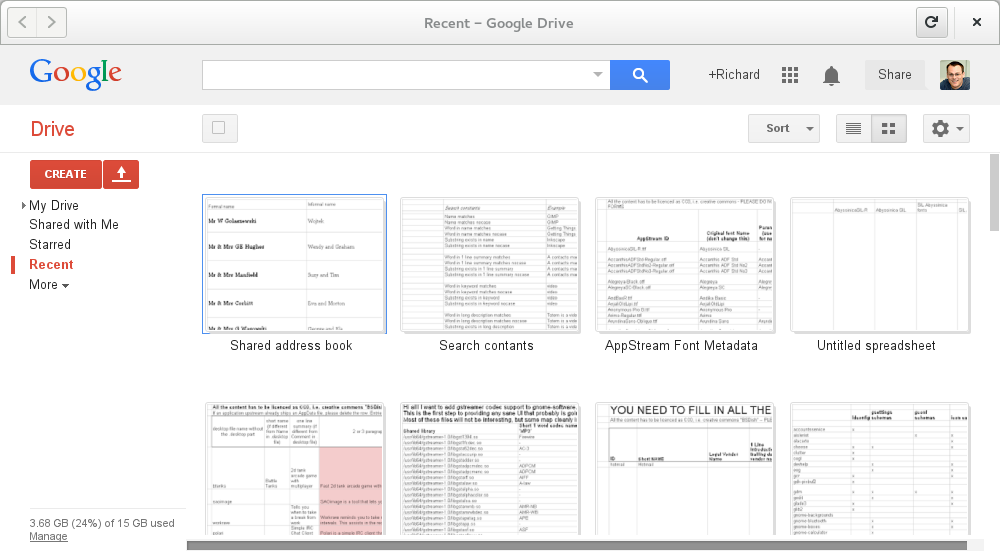Click the Google logo
Screen dimensions: 1000x551
tap(75, 74)
